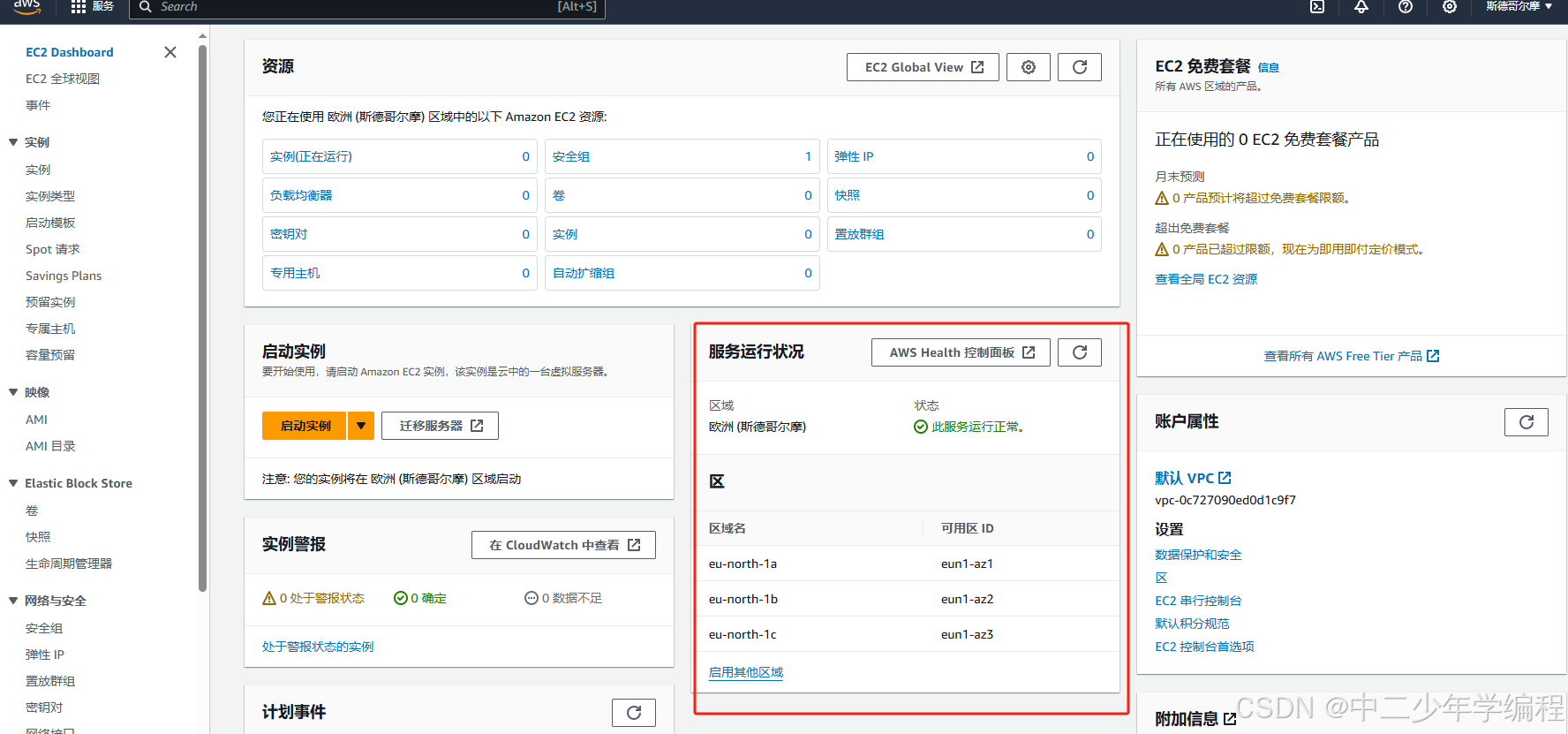Image resolution: width=1568 pixels, height=734 pixels.
Task: Open the 实例(正在运行) resource tile
Action: [399, 156]
